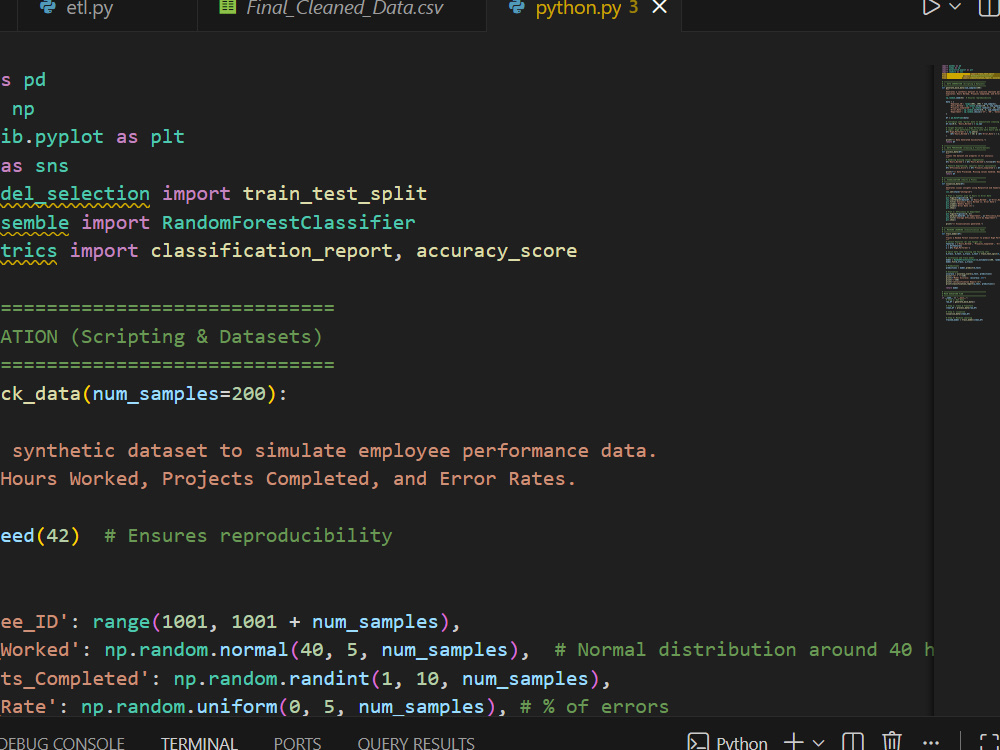Show the QUERY RESULTS panel tab
The height and width of the screenshot is (750, 1000).
(x=416, y=743)
